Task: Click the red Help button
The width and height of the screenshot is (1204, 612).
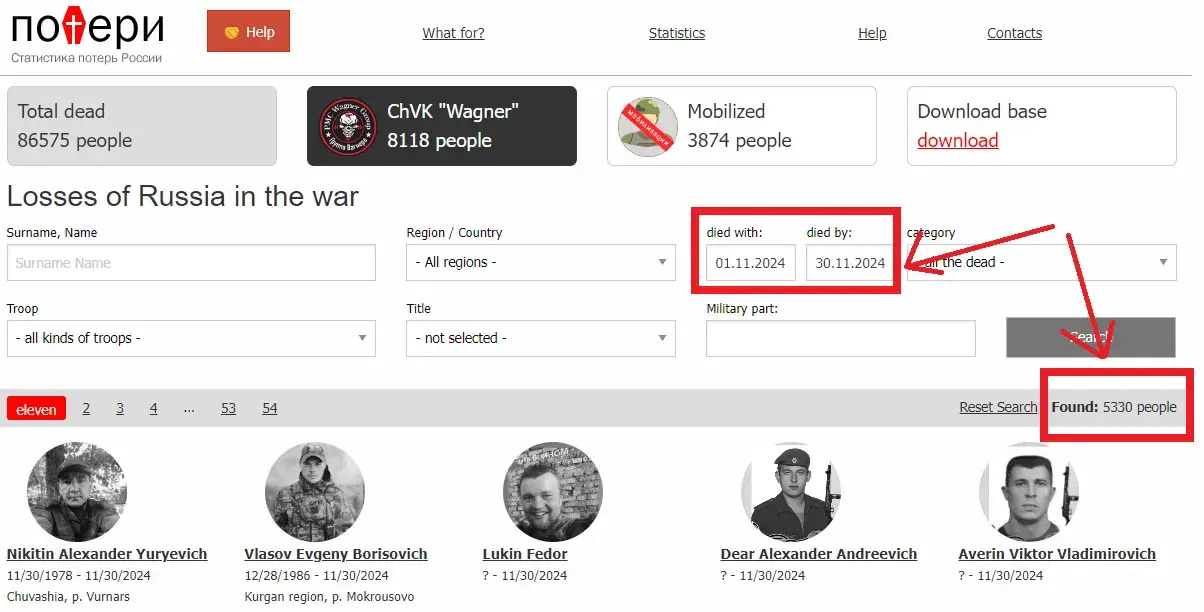Action: click(248, 32)
